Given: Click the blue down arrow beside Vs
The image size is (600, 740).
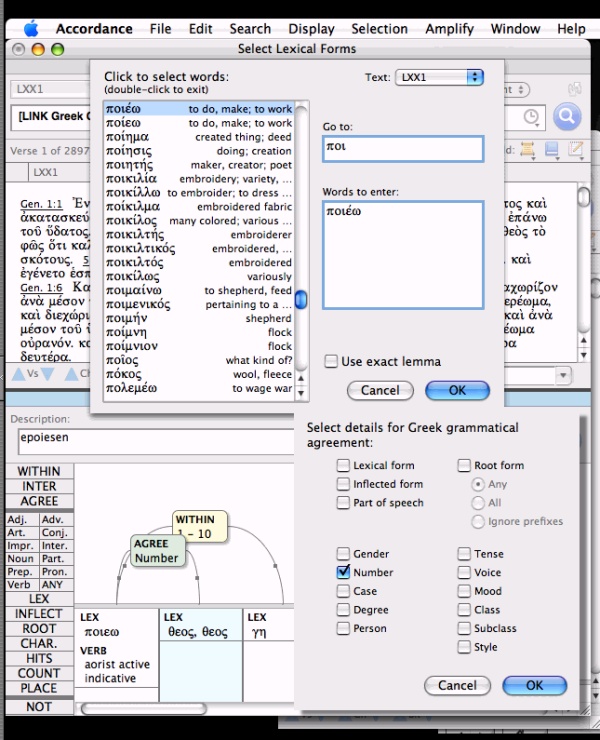Looking at the screenshot, I should (x=47, y=374).
